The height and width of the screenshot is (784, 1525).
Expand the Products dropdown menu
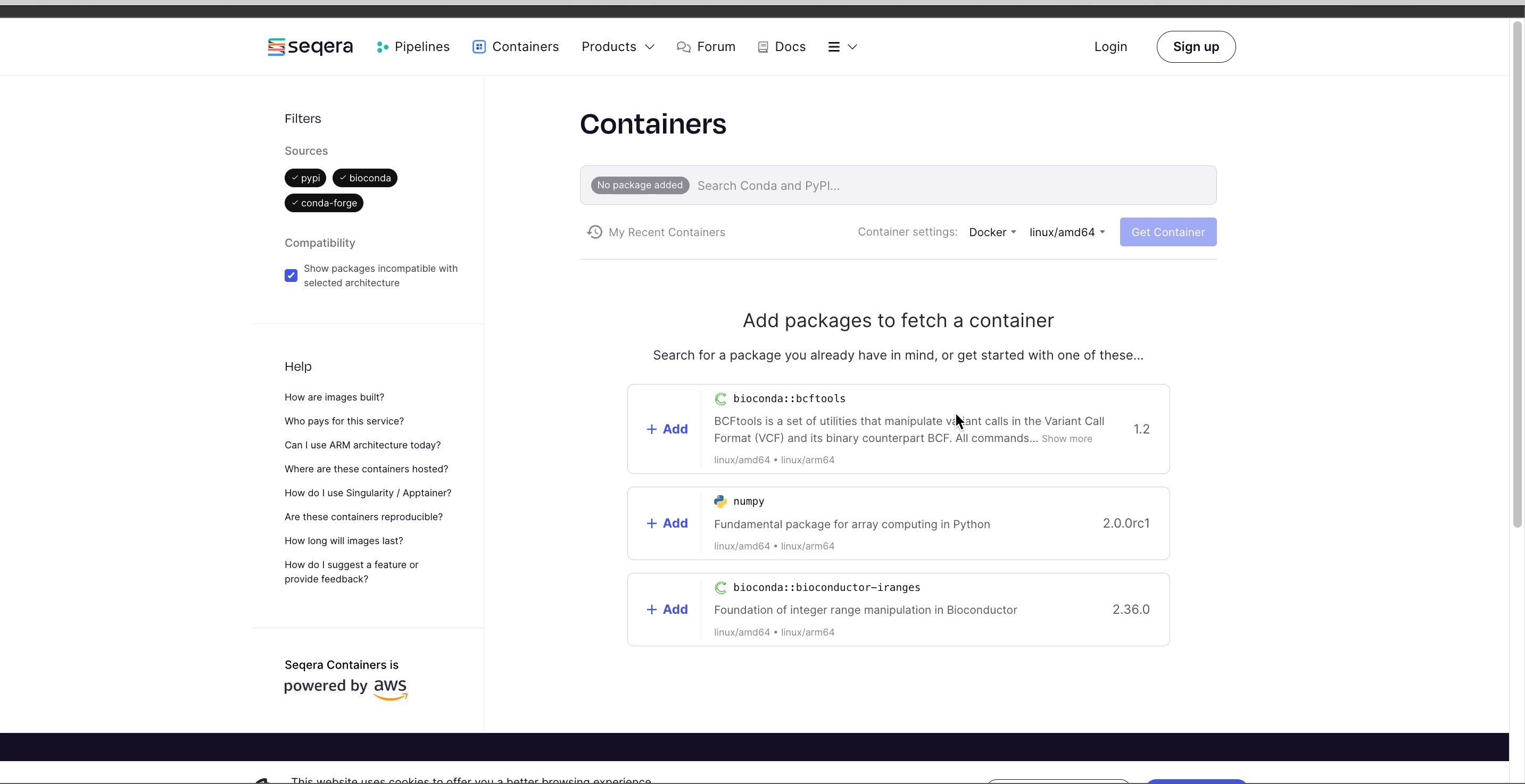coord(618,47)
